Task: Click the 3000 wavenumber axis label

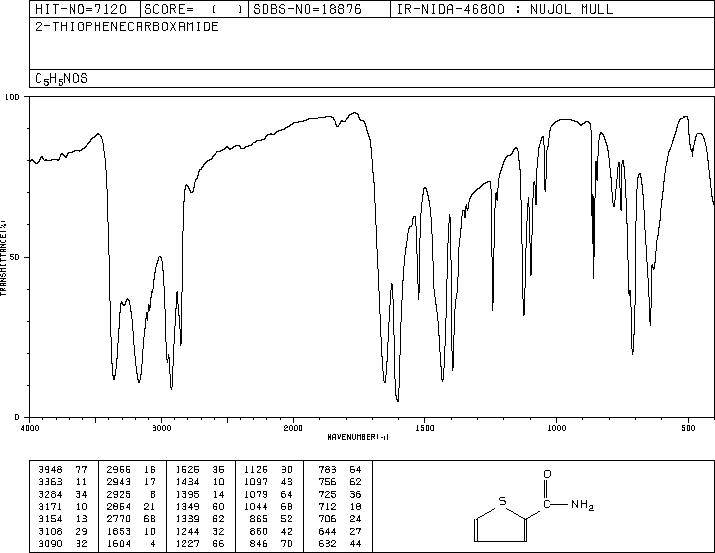Action: [161, 428]
